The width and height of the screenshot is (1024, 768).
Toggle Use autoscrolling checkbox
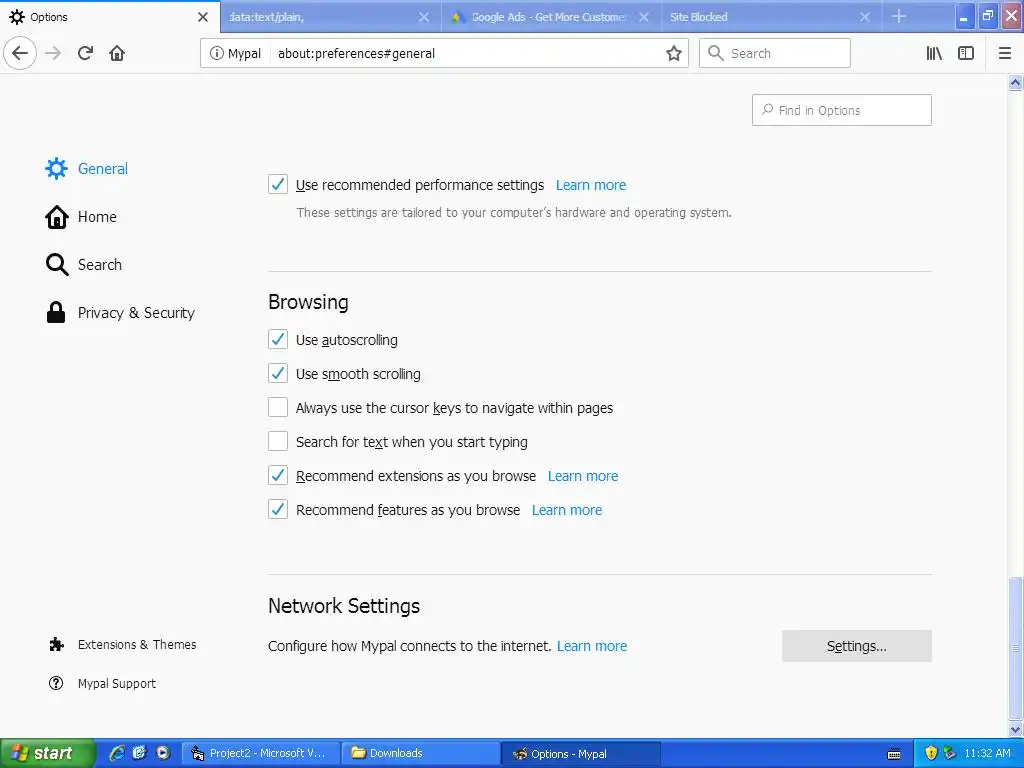tap(278, 339)
